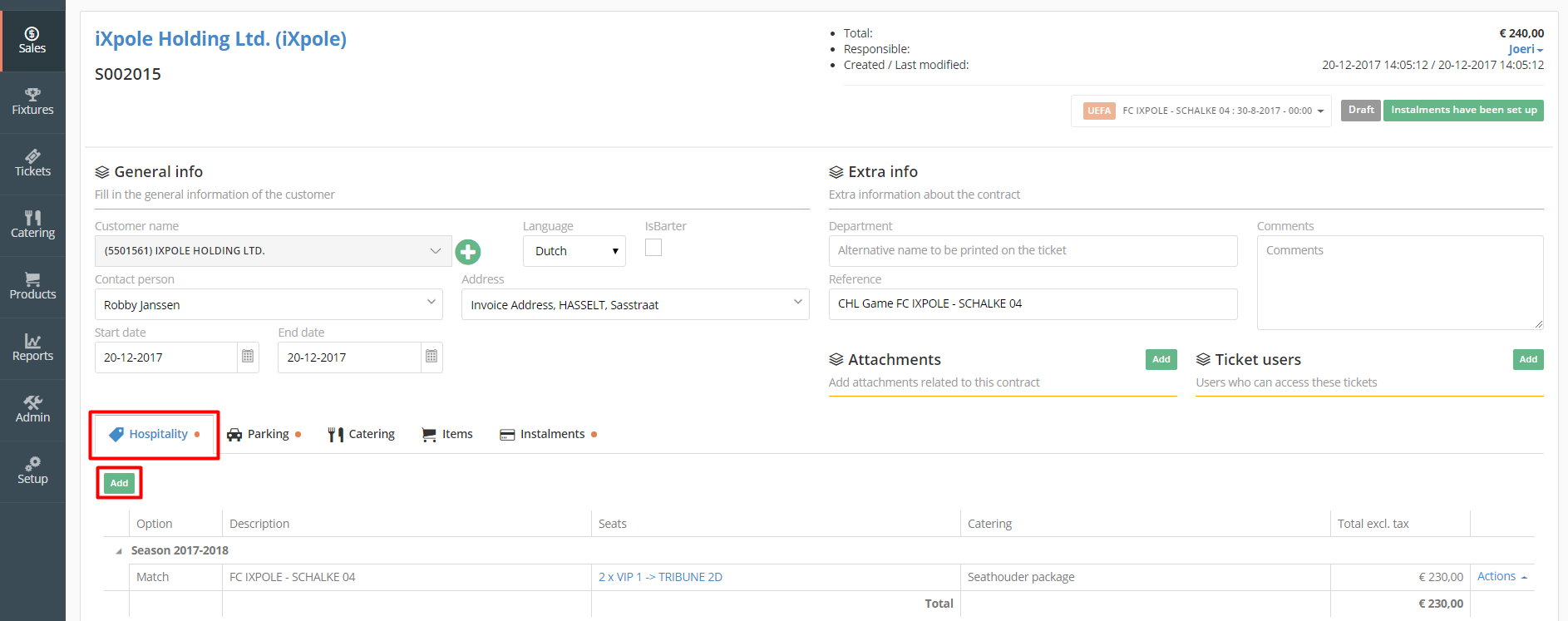Click the End date field

(349, 357)
